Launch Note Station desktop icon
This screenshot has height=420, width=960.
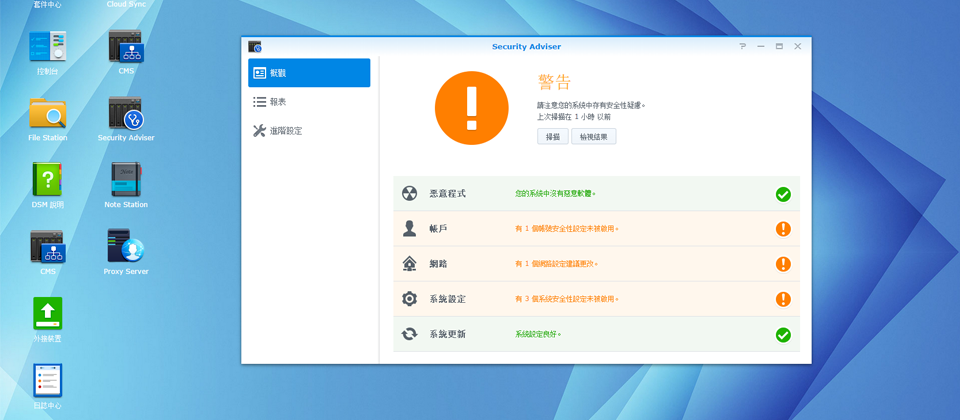tap(126, 179)
